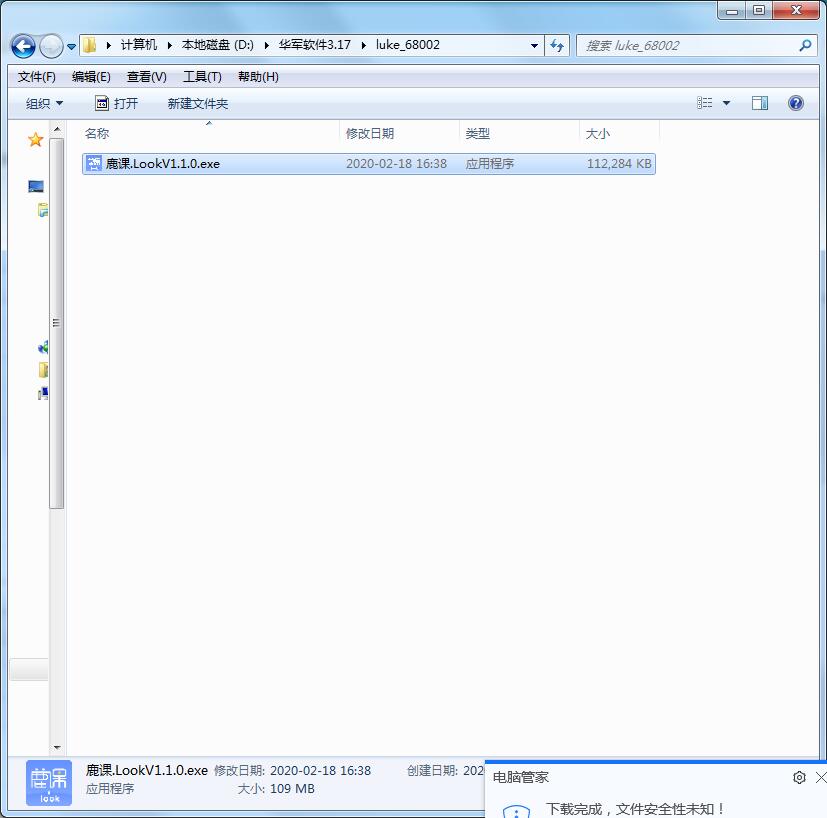Click the Network icon in the sidebar
The width and height of the screenshot is (827, 818).
coord(41,347)
